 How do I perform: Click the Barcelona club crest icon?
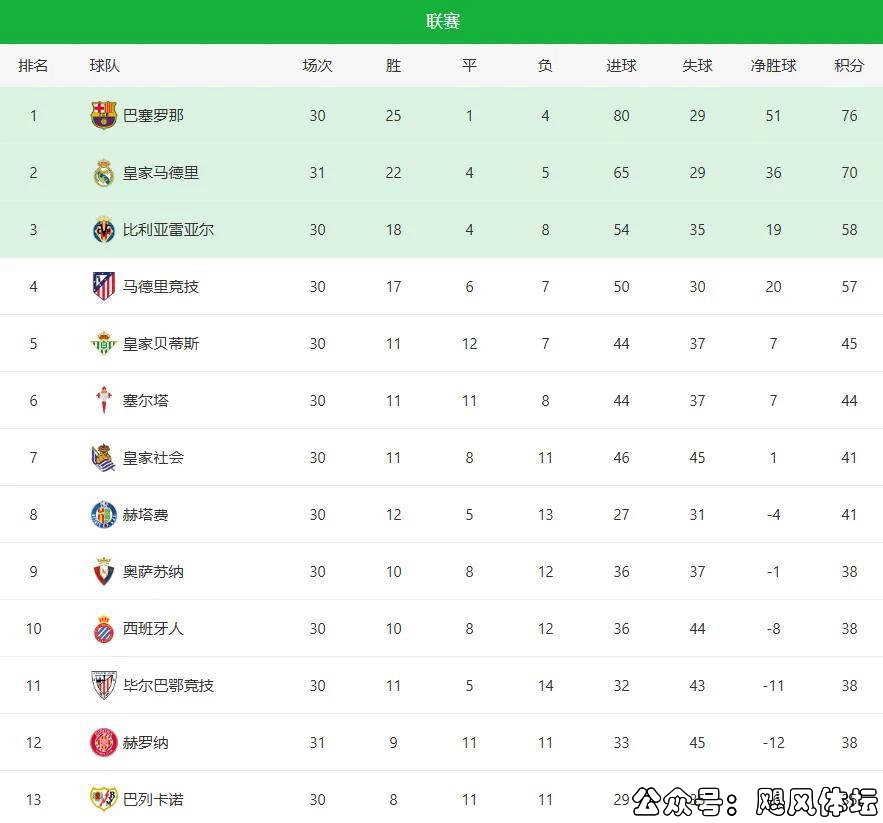[x=104, y=115]
